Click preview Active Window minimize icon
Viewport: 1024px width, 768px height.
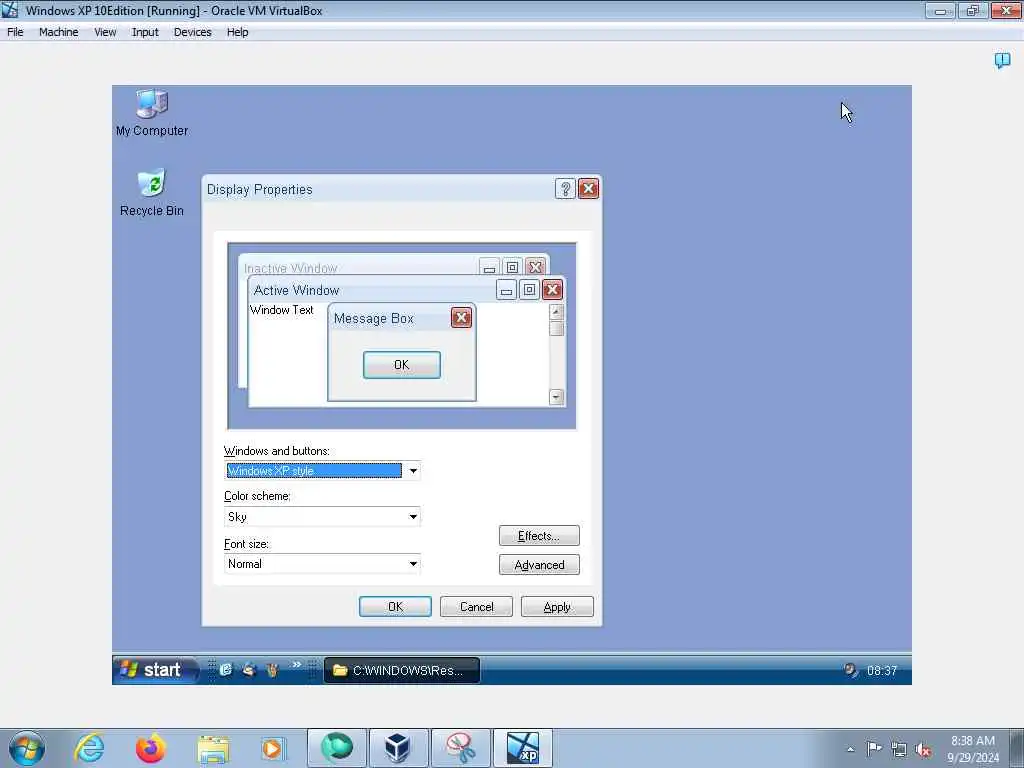[x=506, y=289]
